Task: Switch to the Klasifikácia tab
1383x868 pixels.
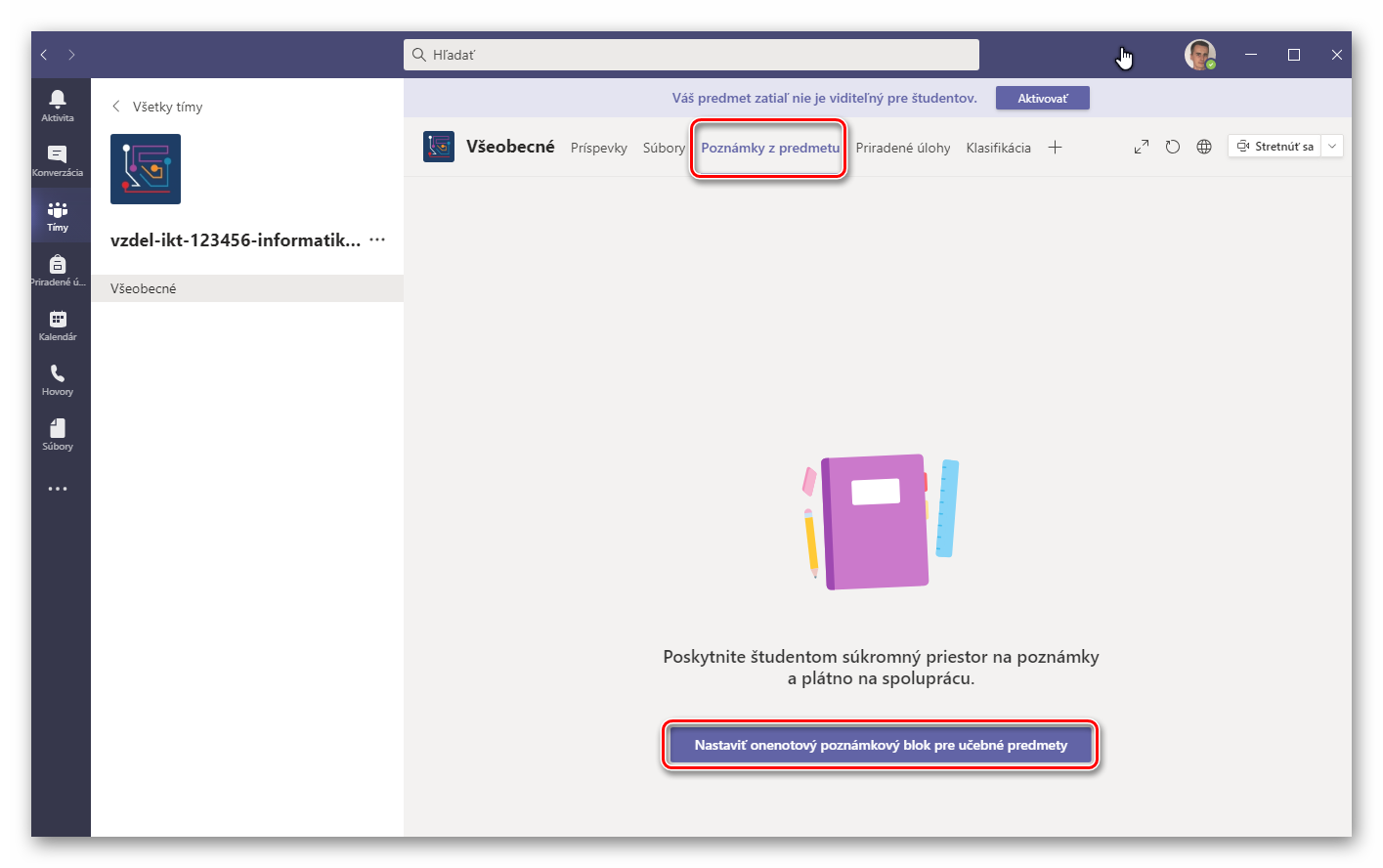Action: pos(998,148)
